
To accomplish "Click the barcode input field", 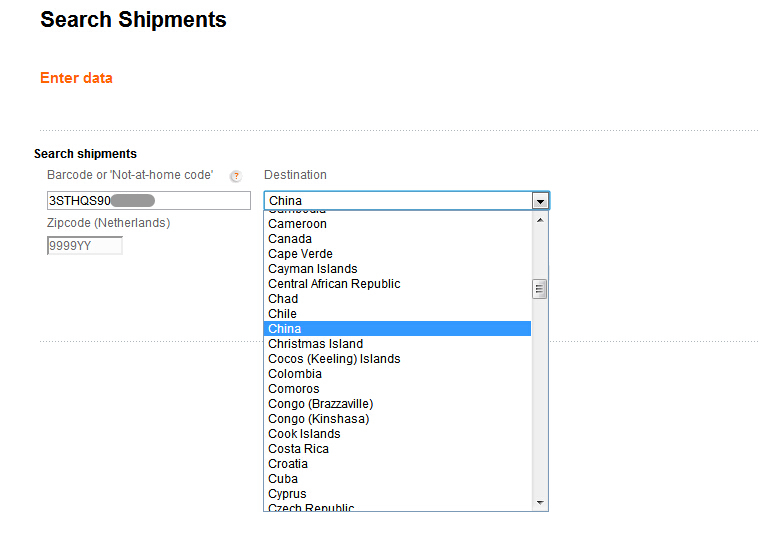I will pyautogui.click(x=149, y=200).
